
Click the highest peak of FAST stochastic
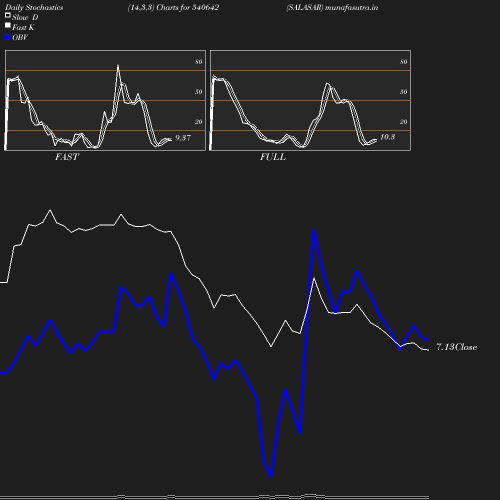pos(118,66)
